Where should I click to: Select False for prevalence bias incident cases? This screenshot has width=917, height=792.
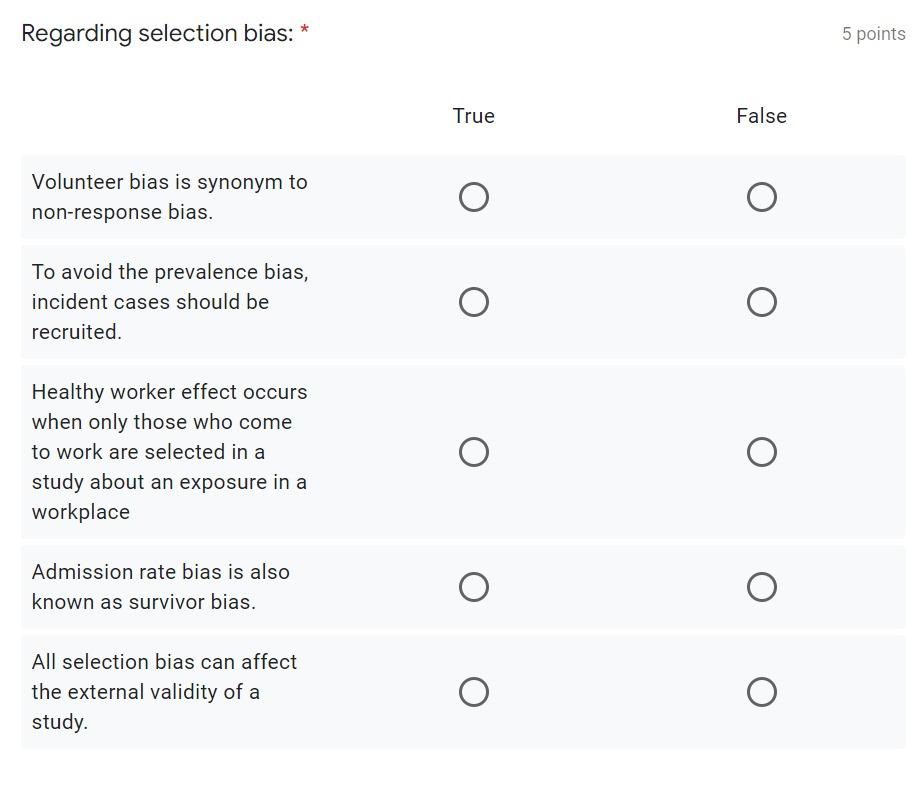coord(761,302)
